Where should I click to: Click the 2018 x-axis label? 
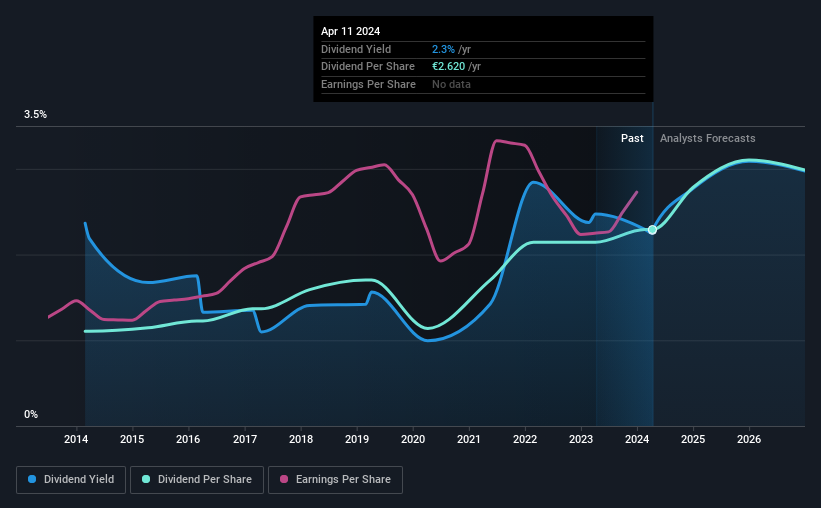[301, 439]
